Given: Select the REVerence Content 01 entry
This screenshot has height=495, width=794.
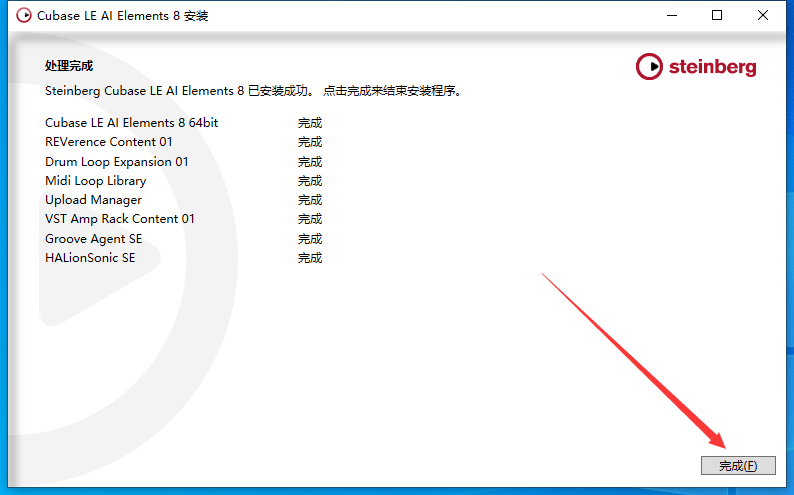Looking at the screenshot, I should click(x=109, y=142).
